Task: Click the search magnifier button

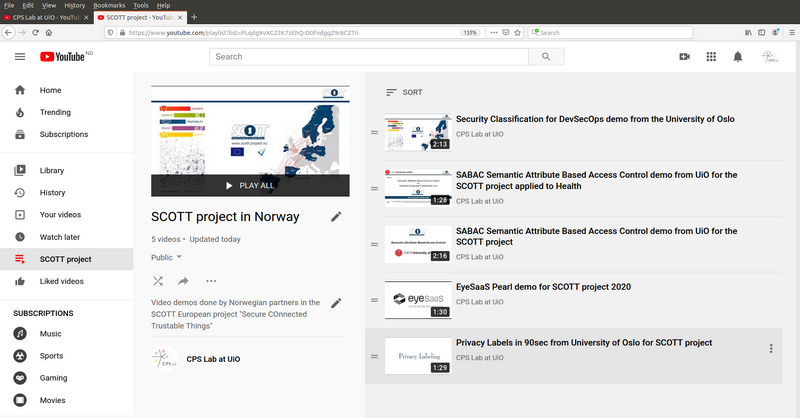Action: (546, 57)
